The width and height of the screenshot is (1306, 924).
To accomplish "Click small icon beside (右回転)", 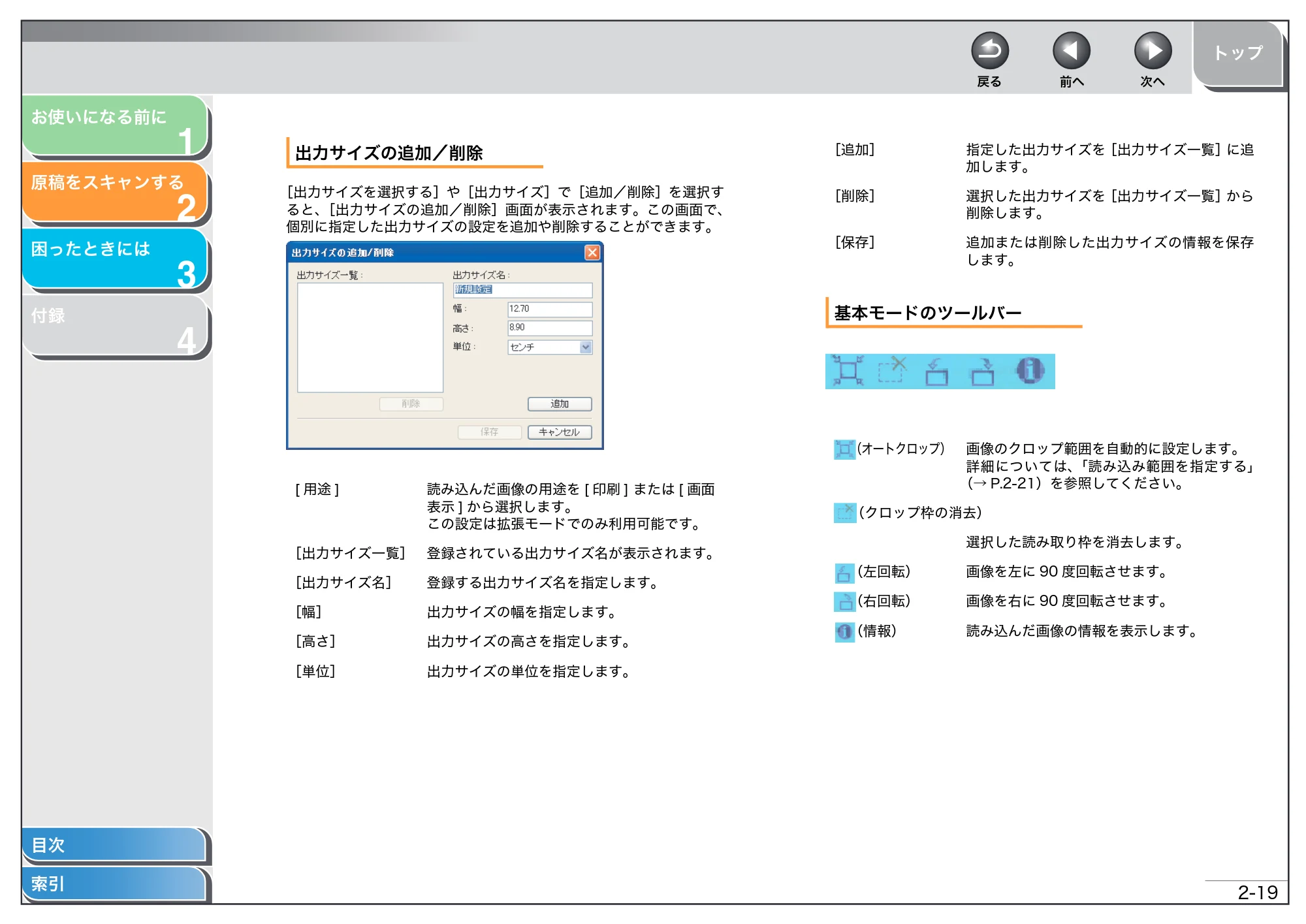I will (844, 601).
